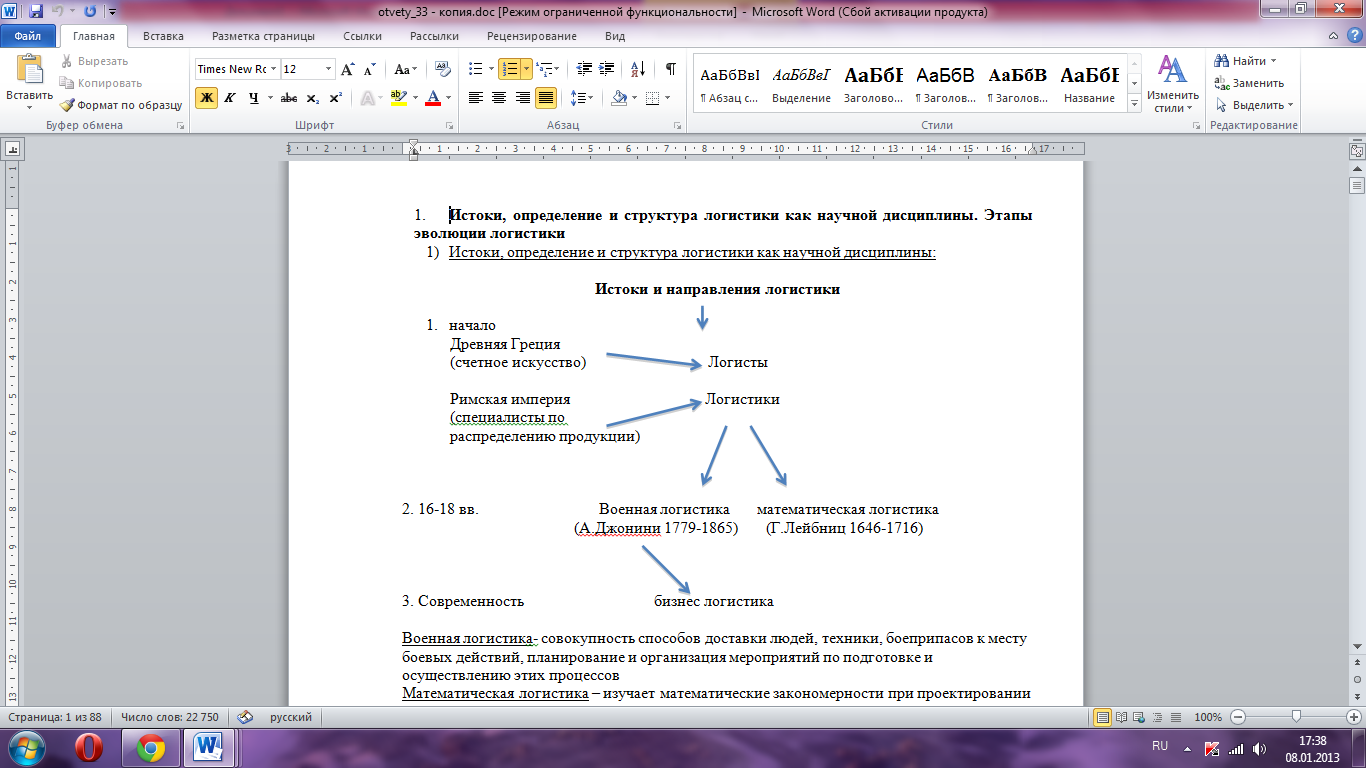Screen dimensions: 1366x768
Task: Switch to Full Screen Reading view
Action: pyautogui.click(x=1122, y=717)
